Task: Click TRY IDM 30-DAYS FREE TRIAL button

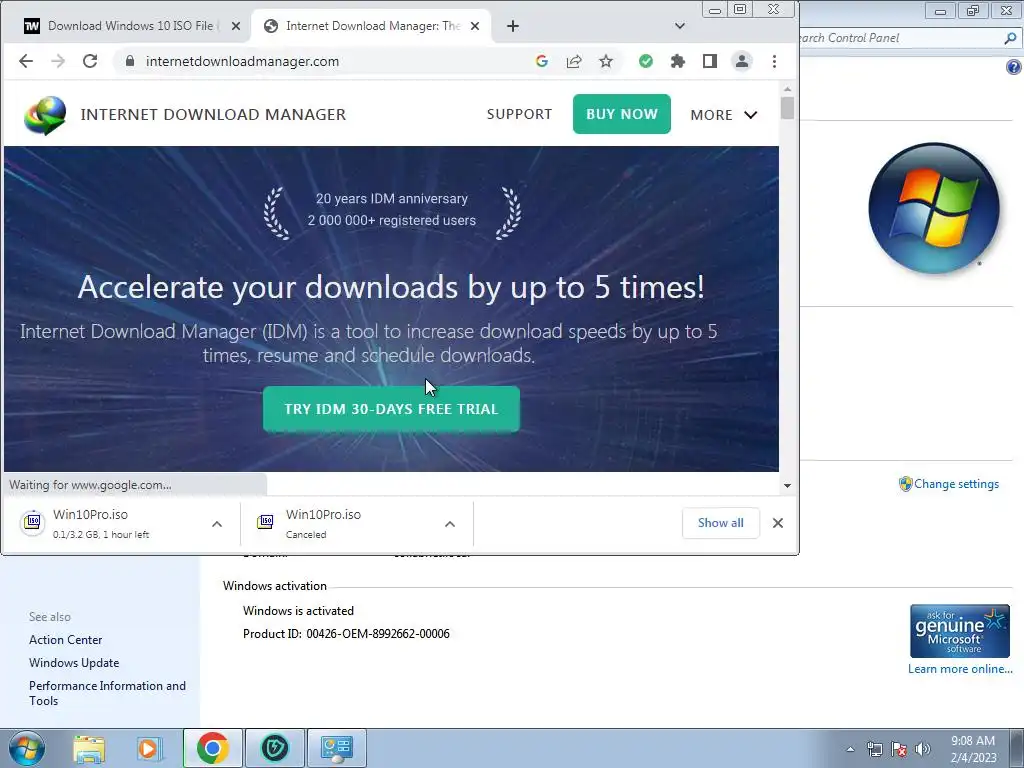Action: (x=391, y=409)
